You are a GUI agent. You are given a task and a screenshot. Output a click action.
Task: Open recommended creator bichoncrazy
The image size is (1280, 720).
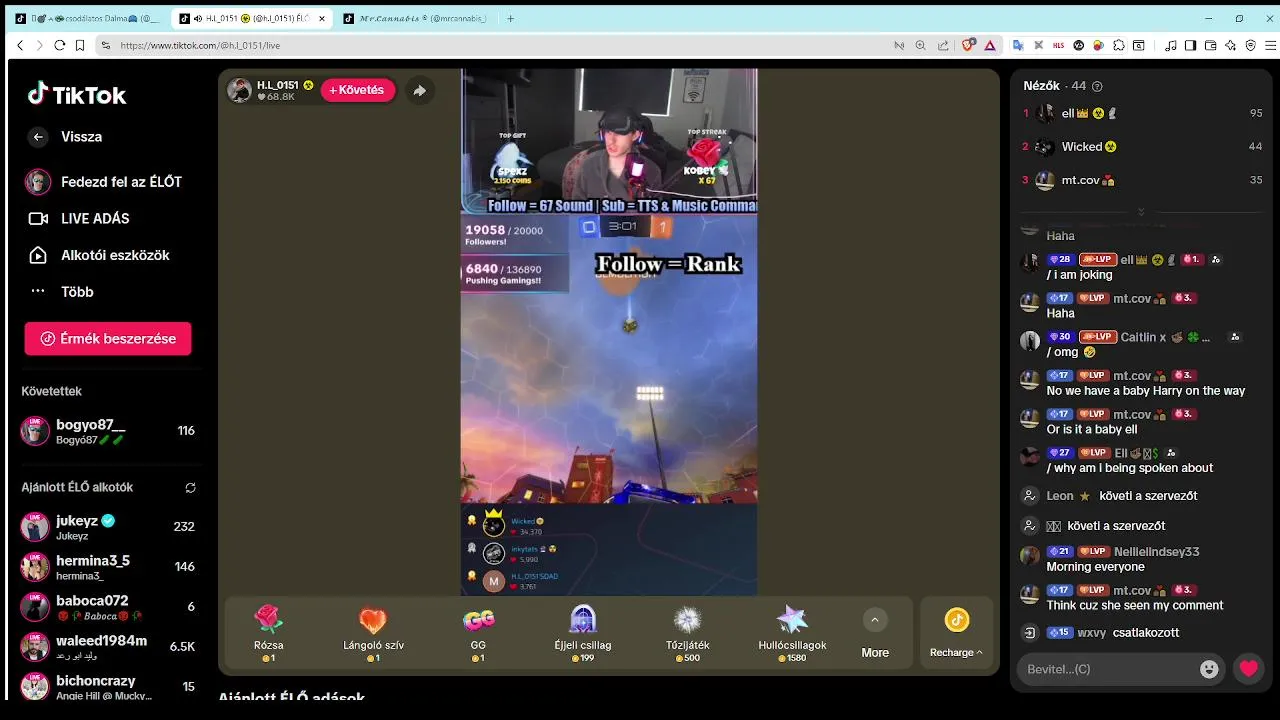(108, 687)
